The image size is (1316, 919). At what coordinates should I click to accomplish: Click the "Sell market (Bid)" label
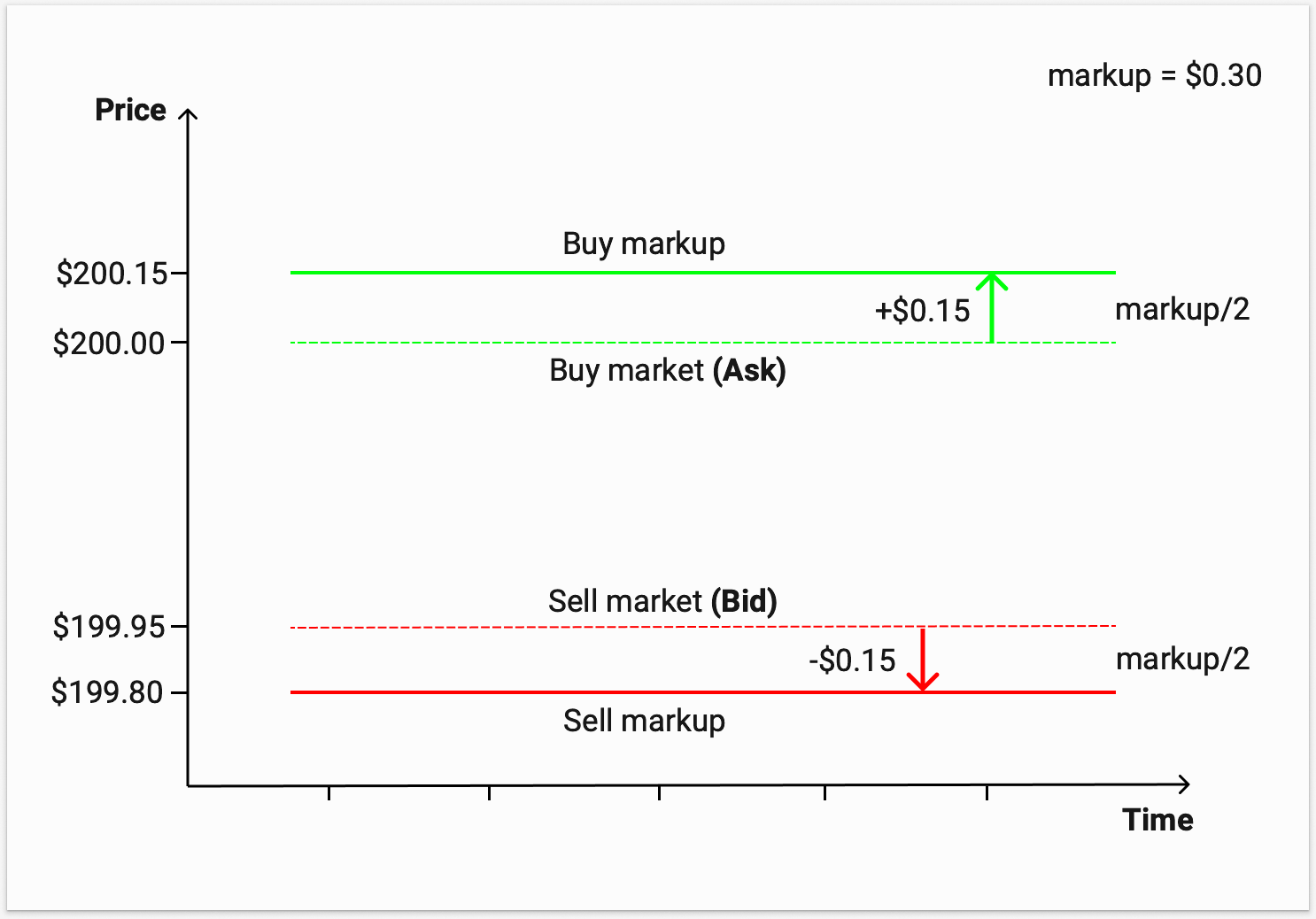[x=662, y=602]
